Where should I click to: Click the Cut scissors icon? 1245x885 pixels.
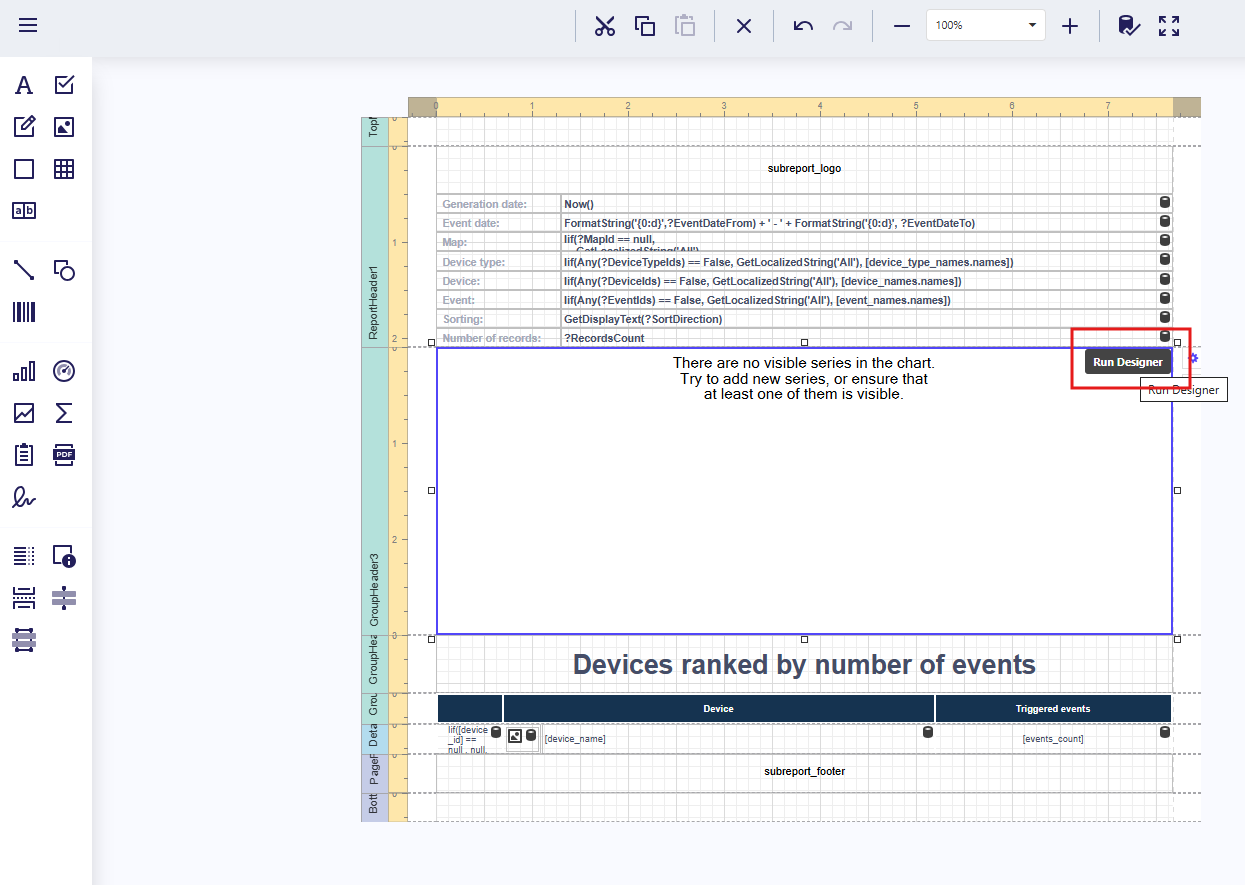[x=604, y=26]
